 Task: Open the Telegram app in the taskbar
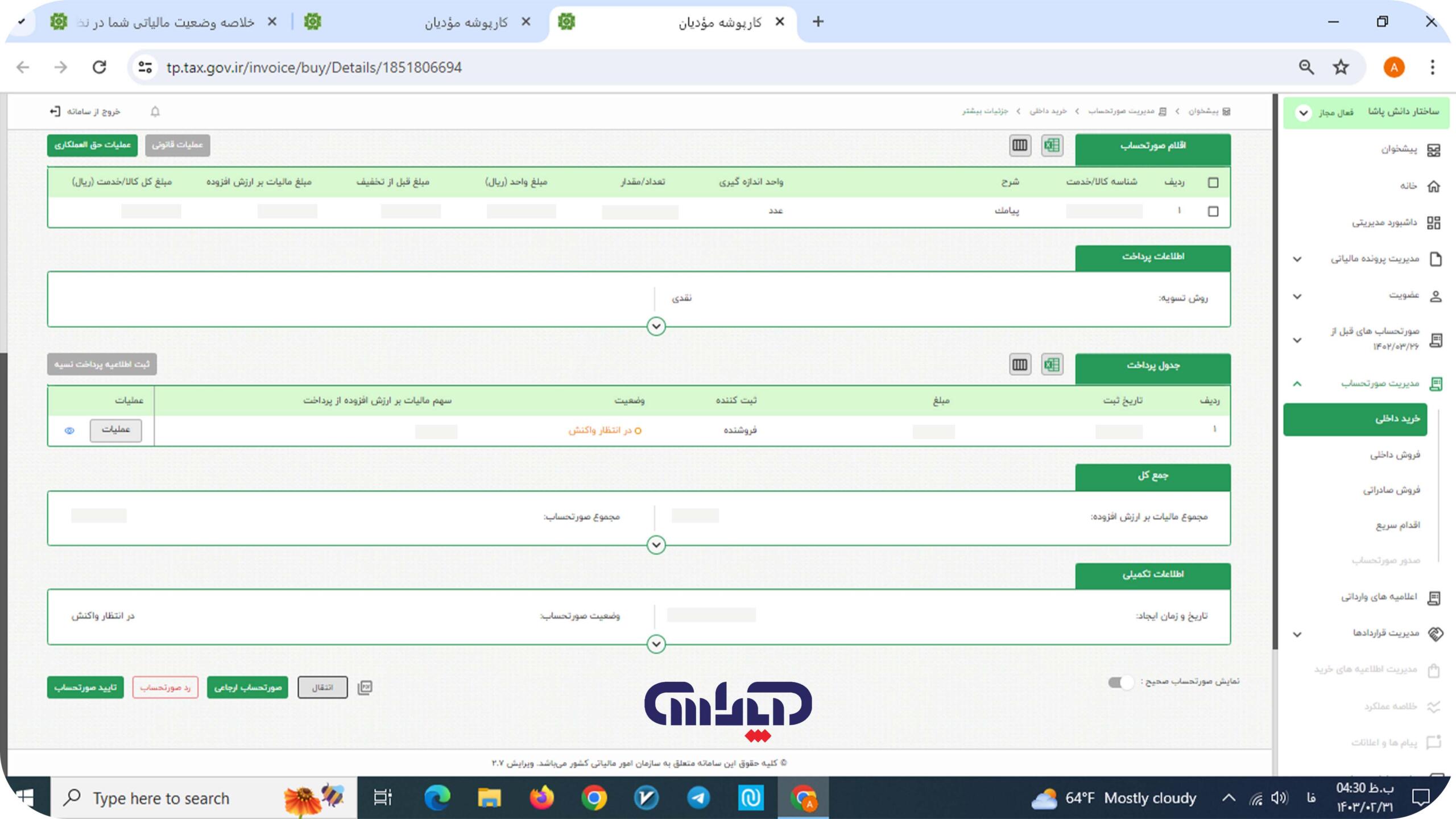[698, 798]
